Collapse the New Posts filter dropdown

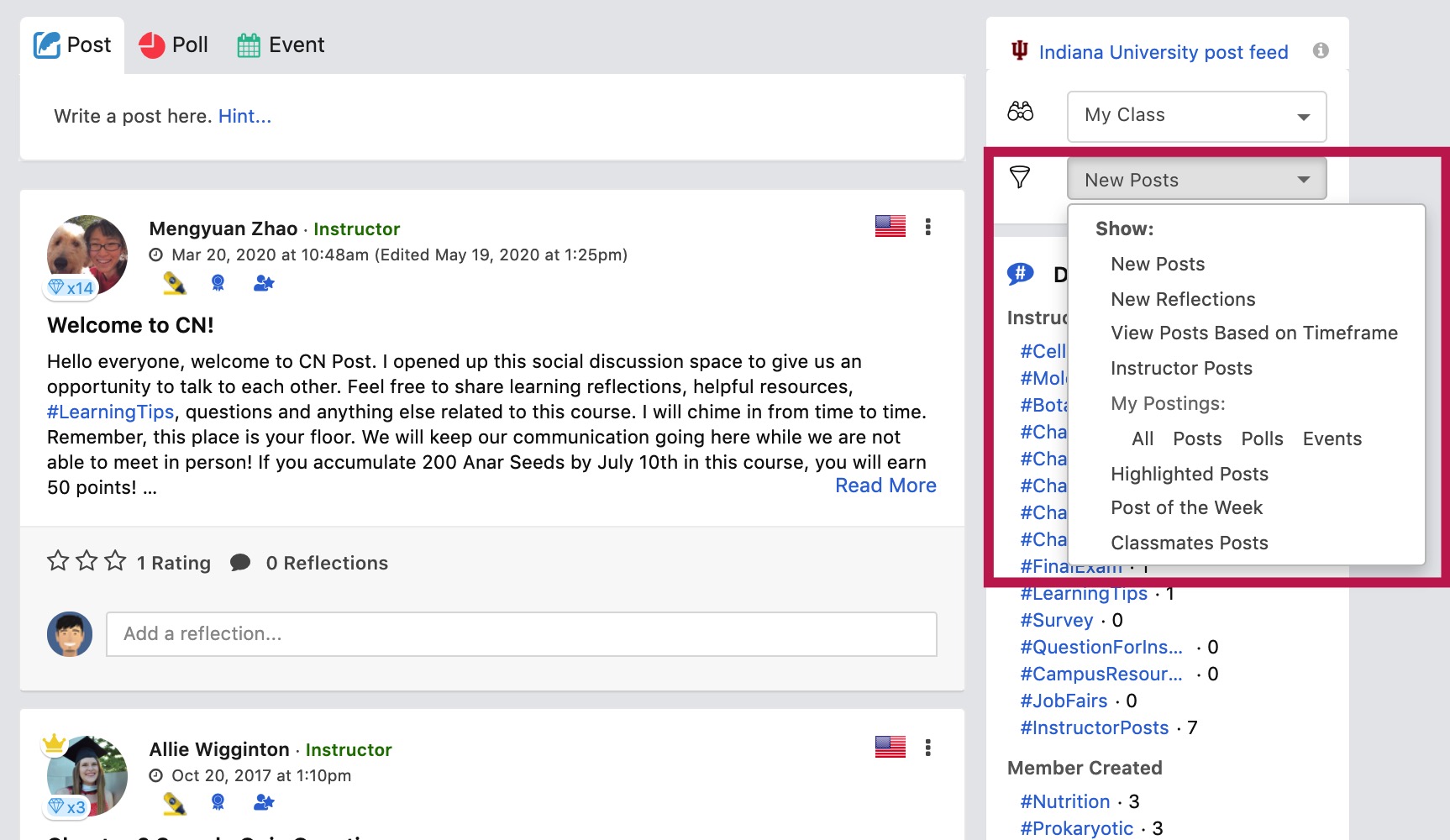pos(1197,179)
